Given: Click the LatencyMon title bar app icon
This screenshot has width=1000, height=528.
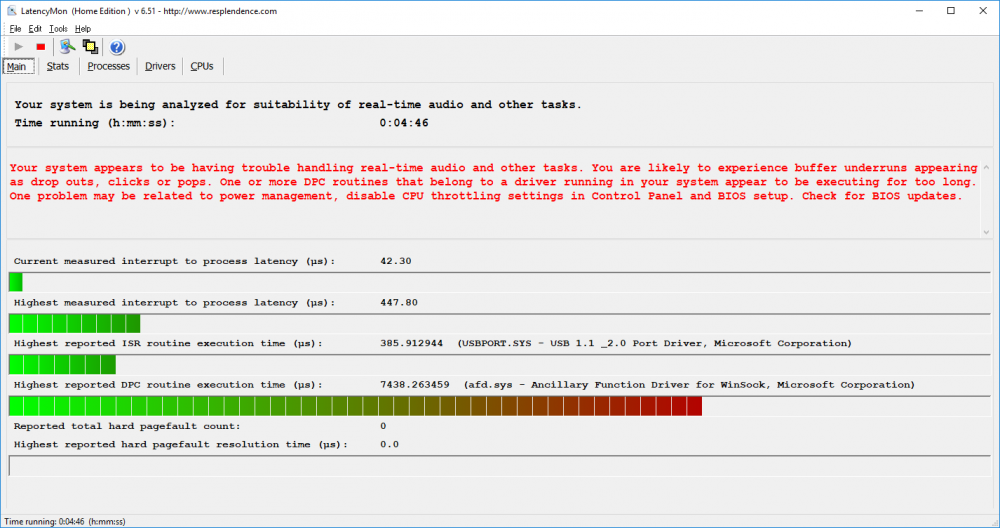Looking at the screenshot, I should pyautogui.click(x=11, y=11).
